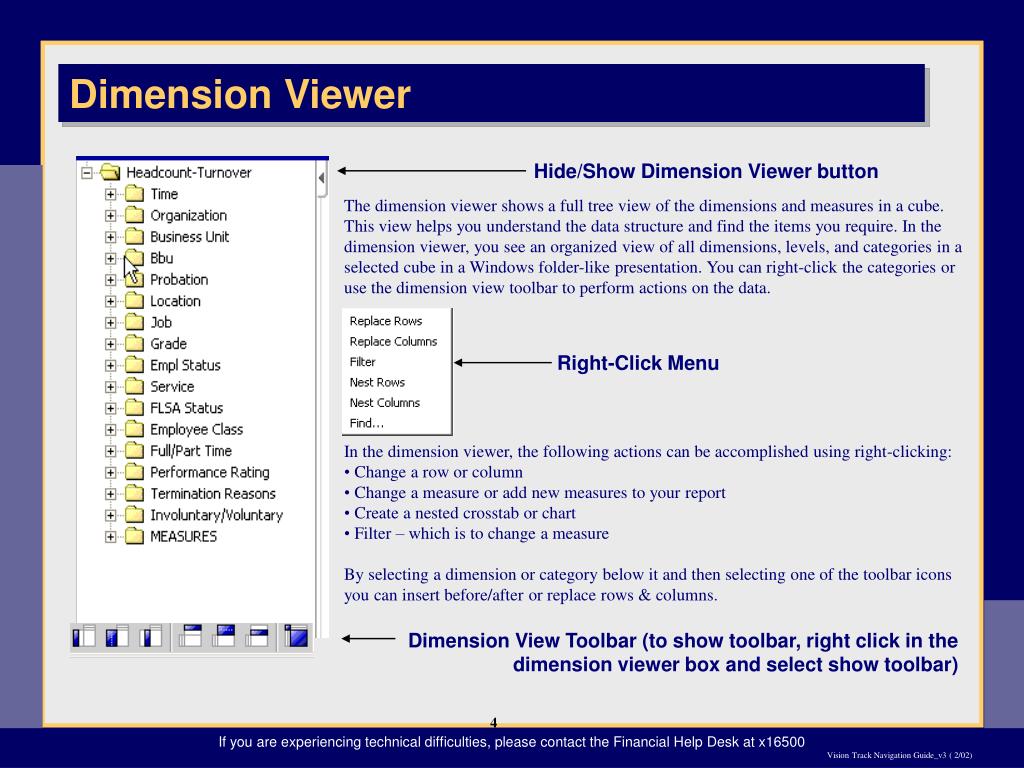Image resolution: width=1024 pixels, height=768 pixels.
Task: Click the MEASURES folder icon
Action: 134,536
